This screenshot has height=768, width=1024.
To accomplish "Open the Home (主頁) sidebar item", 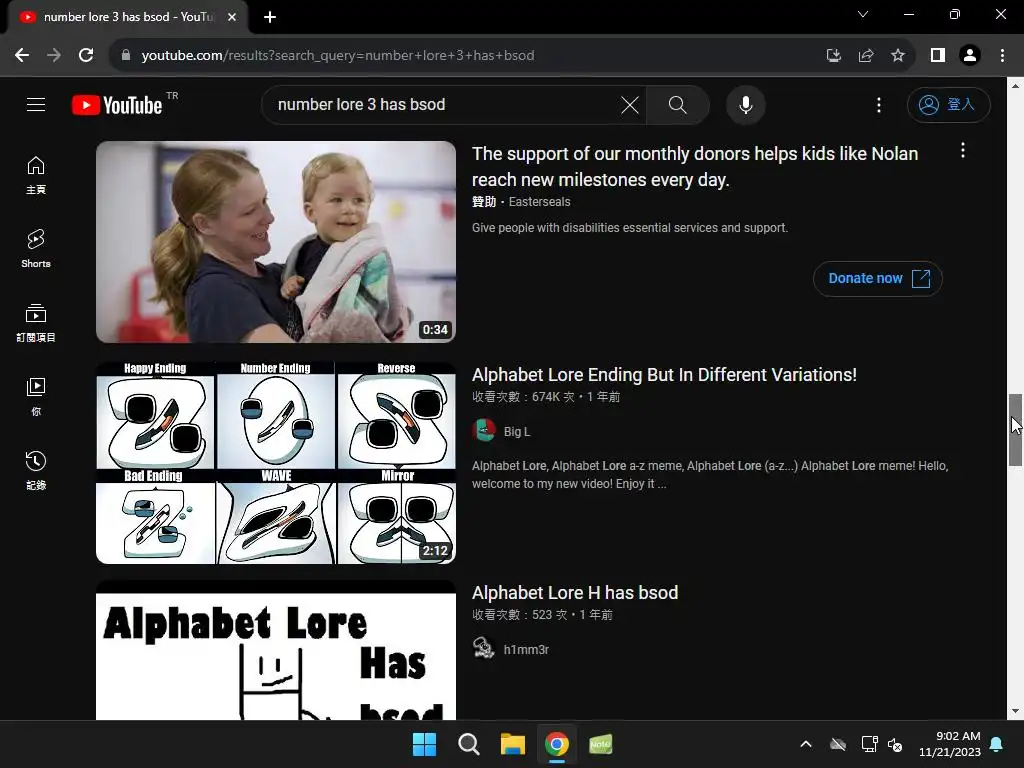I will [x=36, y=175].
